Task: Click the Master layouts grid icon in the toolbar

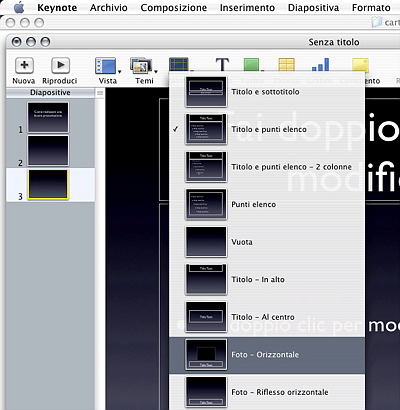Action: click(179, 64)
